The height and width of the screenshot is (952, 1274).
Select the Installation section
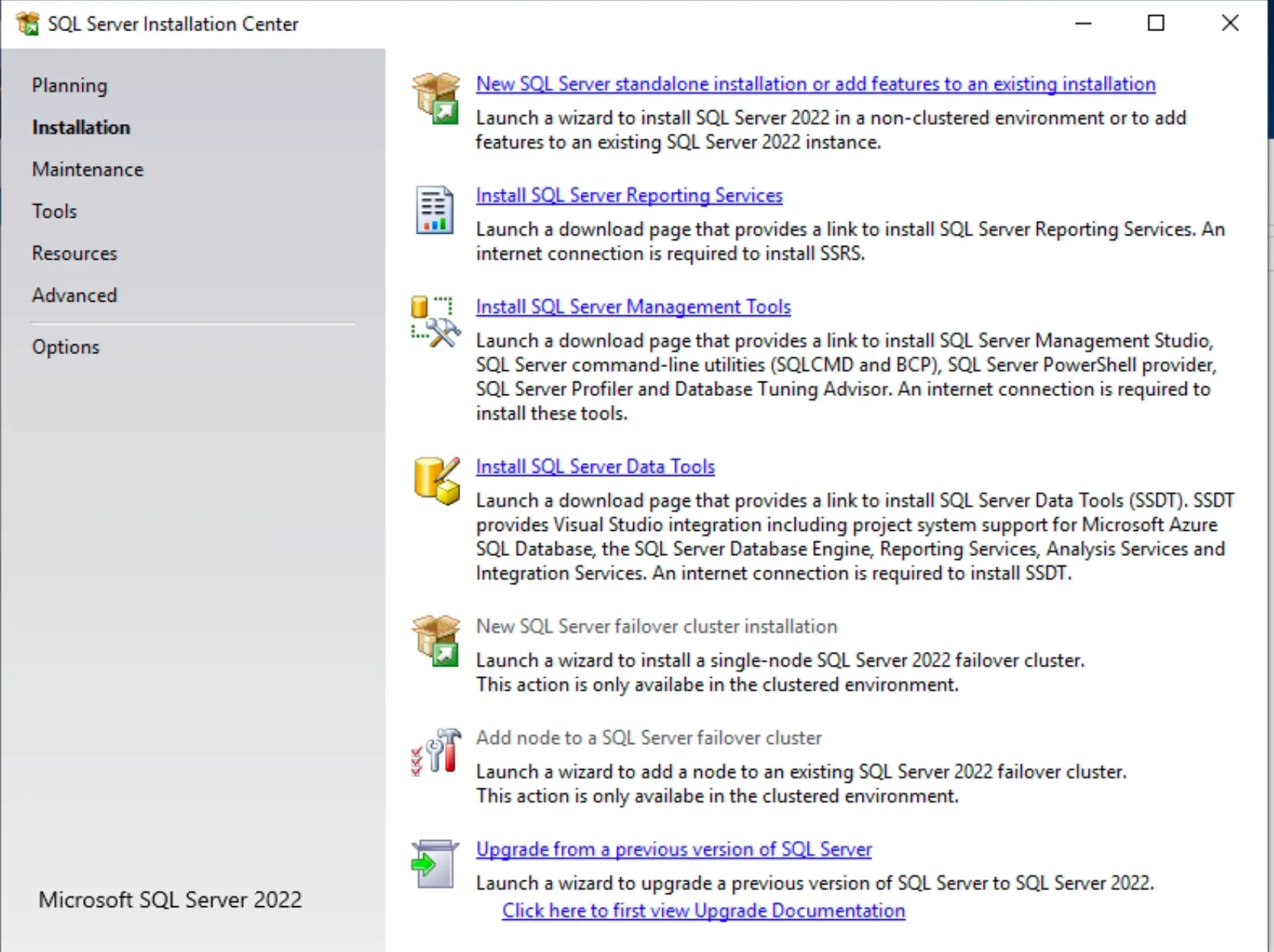(x=81, y=127)
